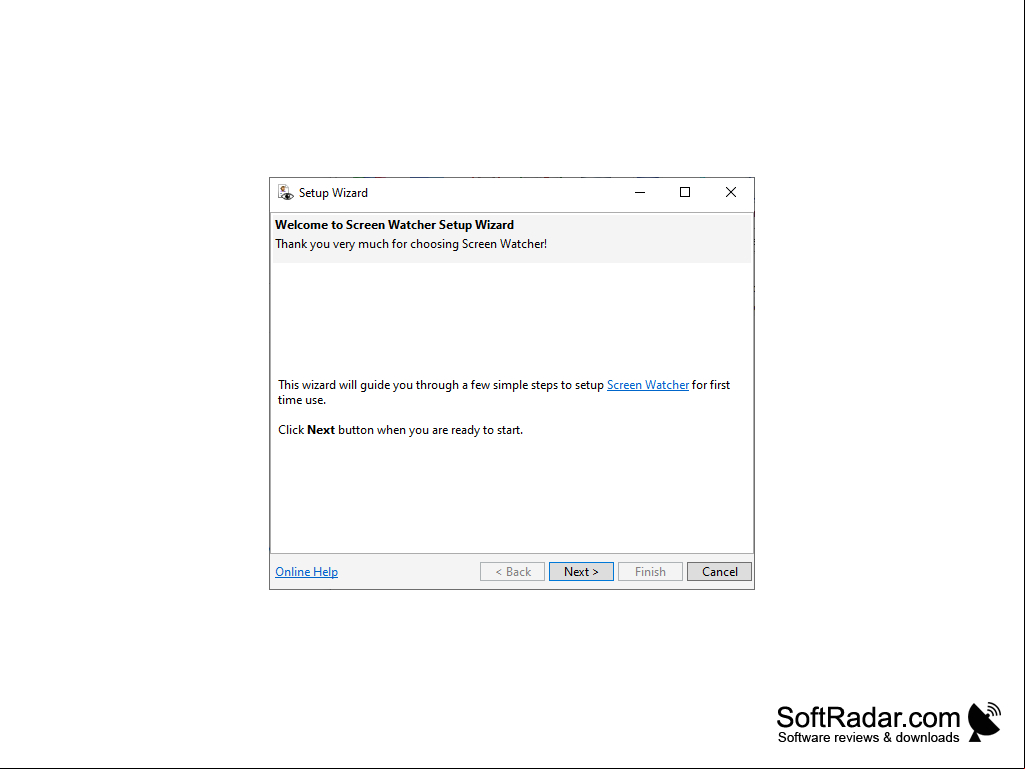
Task: Follow the Screen Watcher hyperlink
Action: point(648,384)
